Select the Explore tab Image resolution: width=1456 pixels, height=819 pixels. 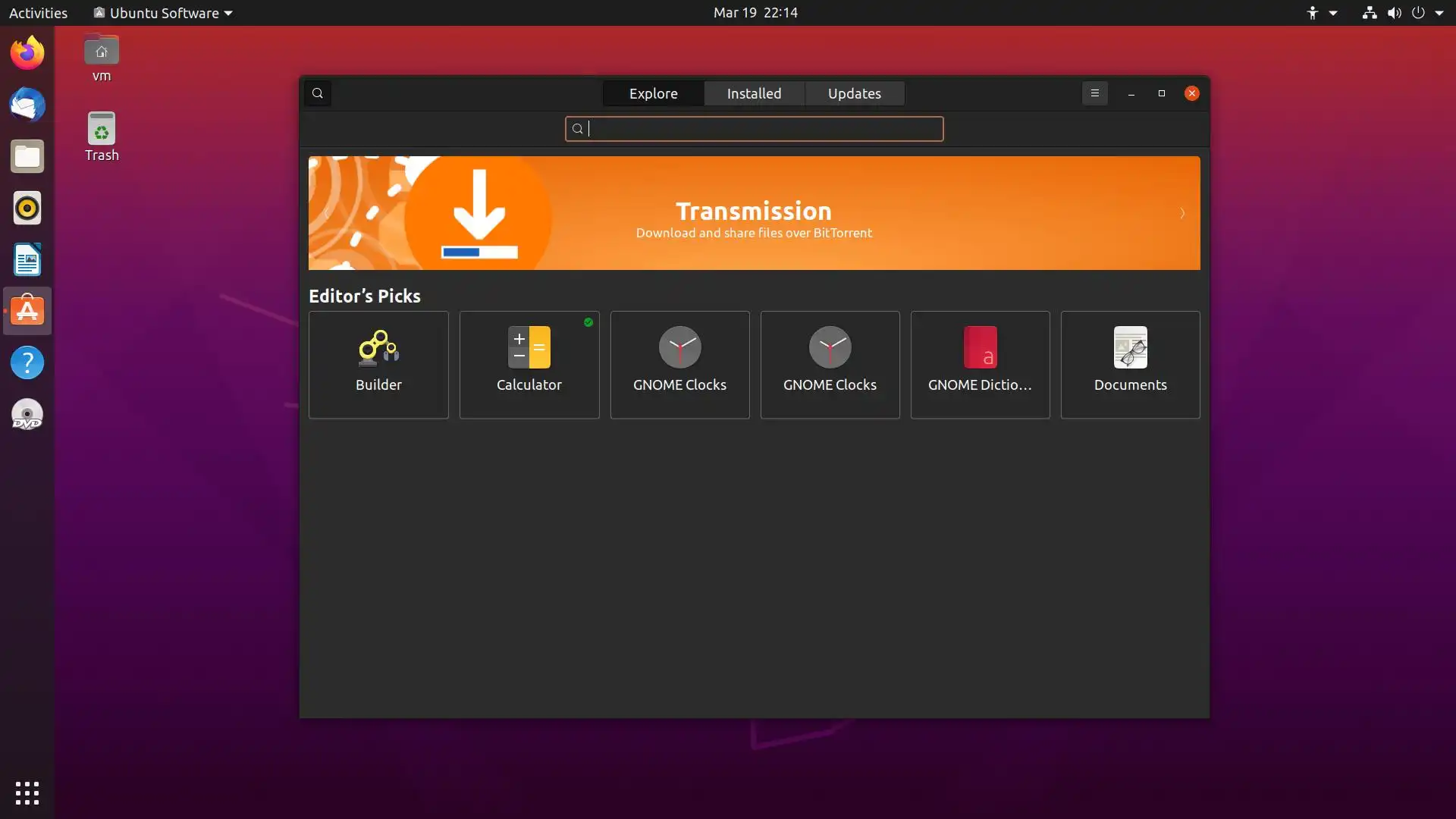(653, 93)
